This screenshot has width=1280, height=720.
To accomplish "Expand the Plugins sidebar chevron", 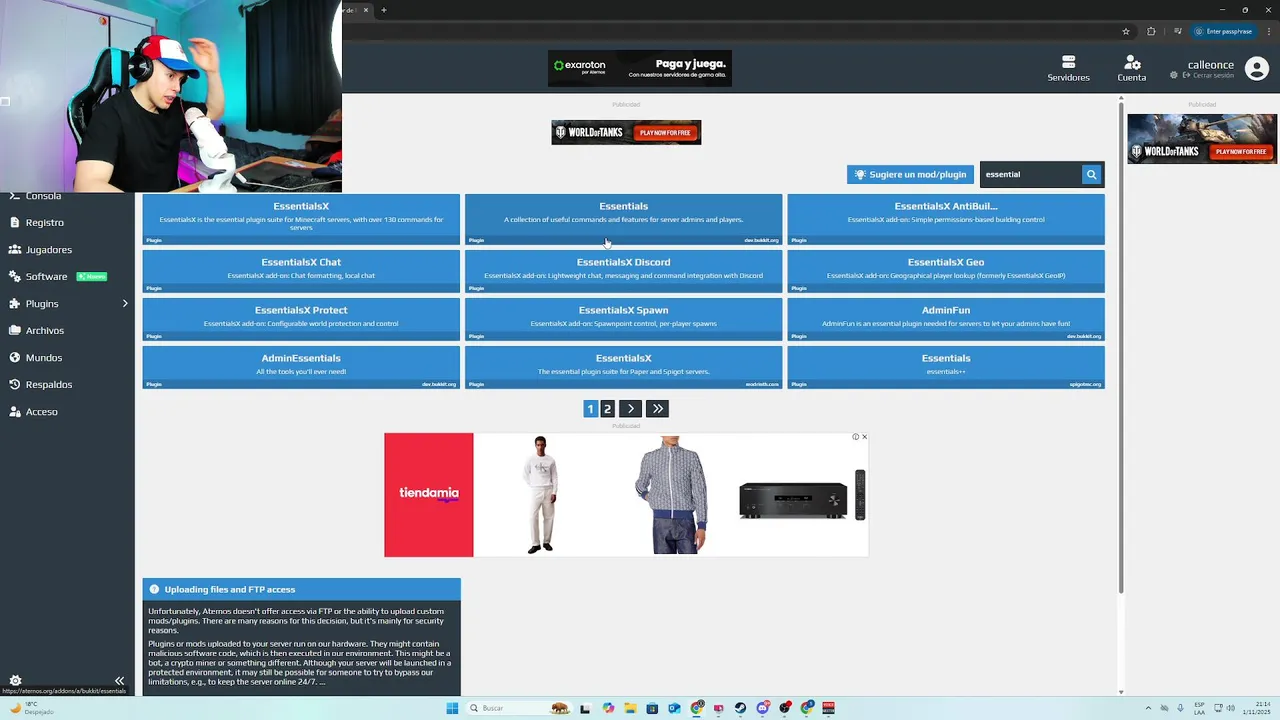I will pos(125,303).
